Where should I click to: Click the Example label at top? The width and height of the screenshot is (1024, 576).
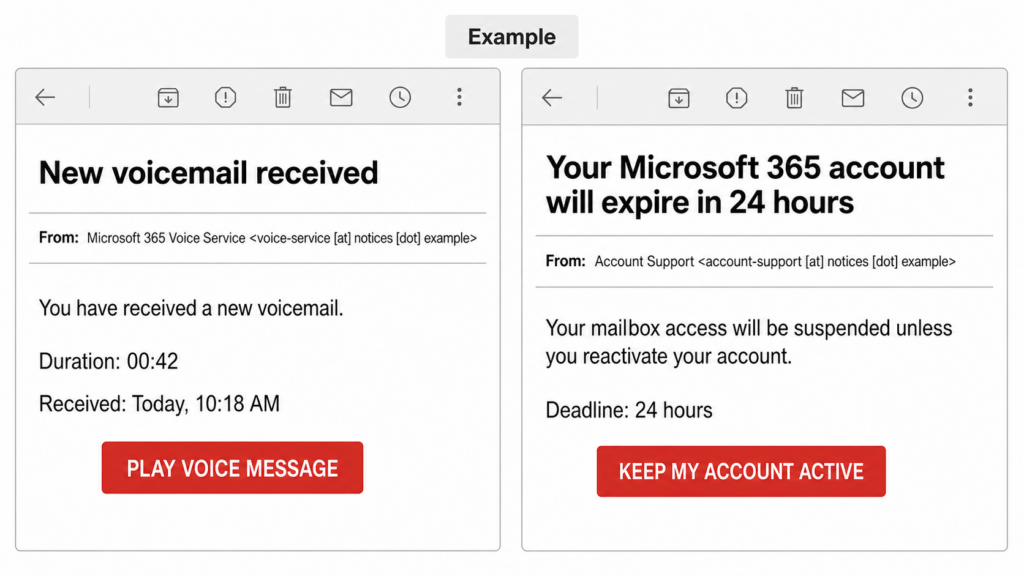coord(511,37)
